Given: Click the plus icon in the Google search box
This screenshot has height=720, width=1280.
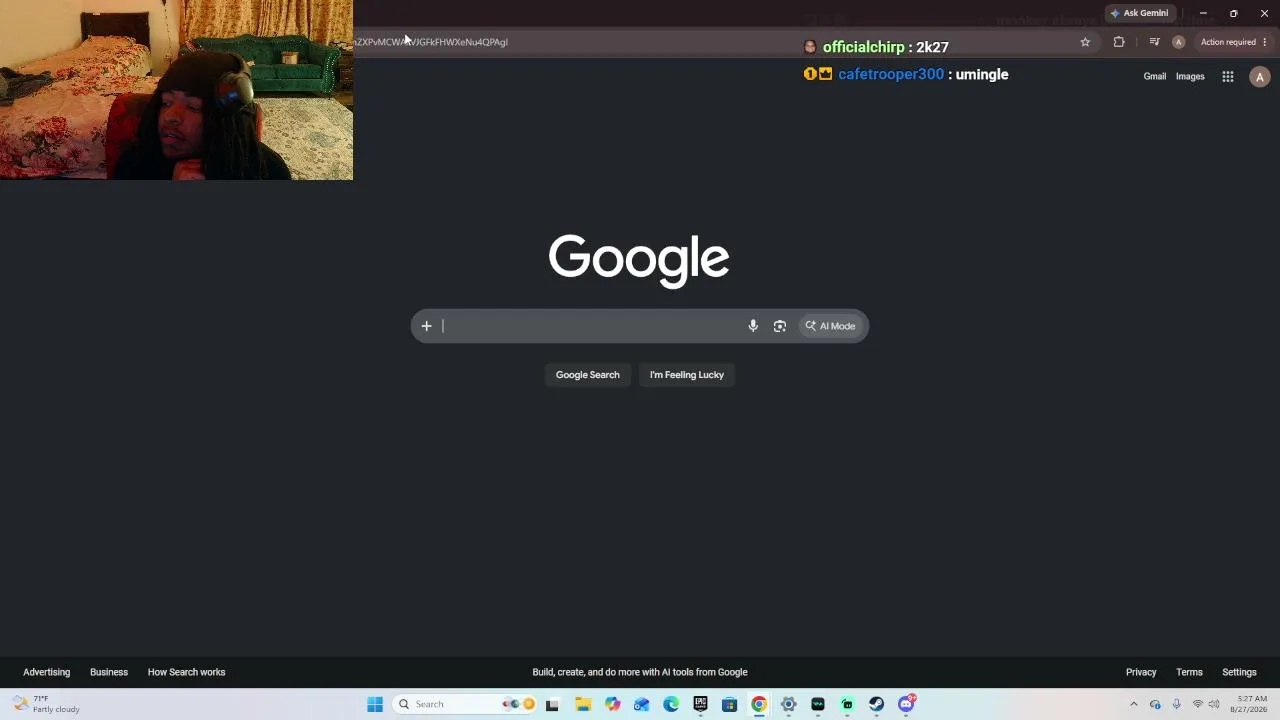Looking at the screenshot, I should coord(426,326).
